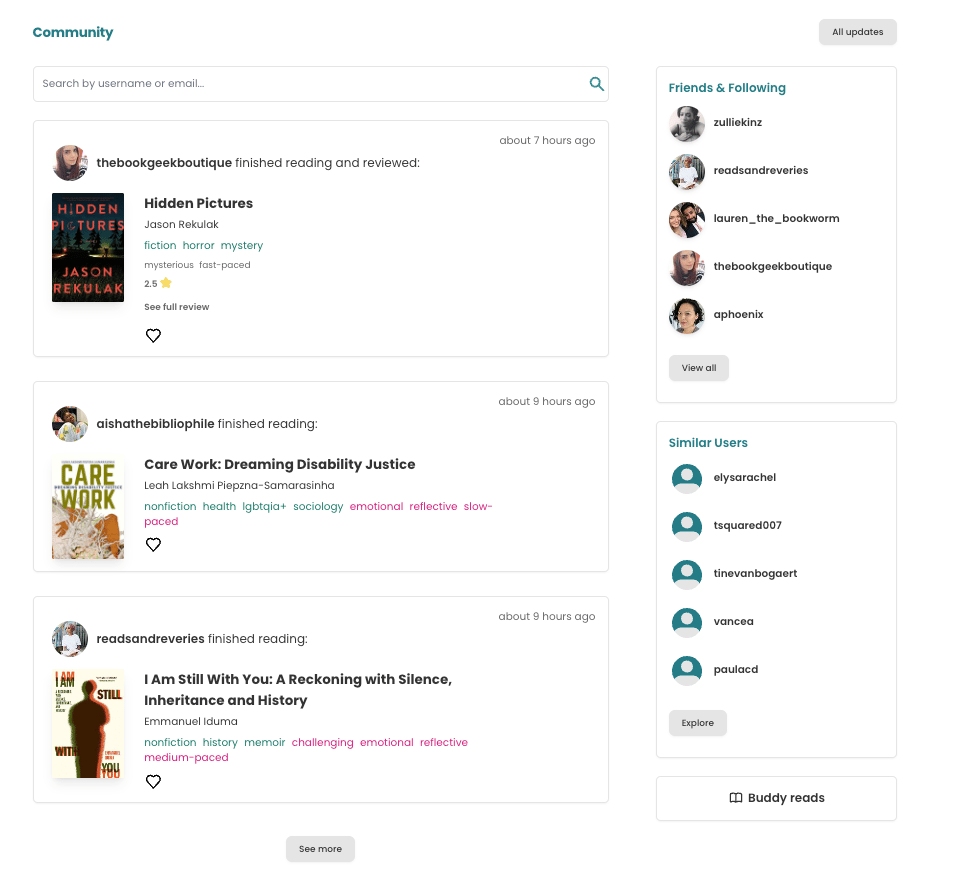The height and width of the screenshot is (874, 960).
Task: Open I Am Still With You cover
Action: [x=88, y=723]
